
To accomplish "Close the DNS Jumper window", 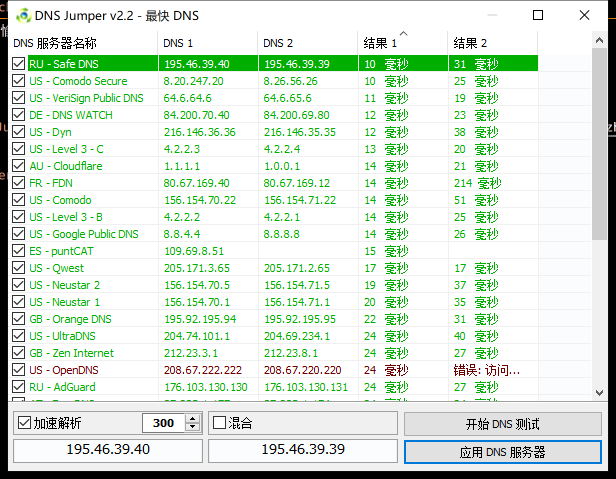I will pos(584,15).
